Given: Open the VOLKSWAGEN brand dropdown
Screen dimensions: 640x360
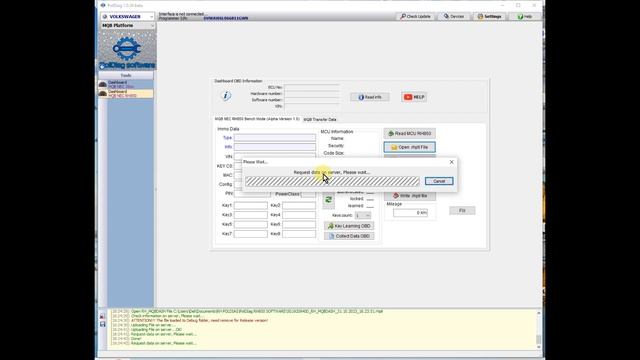Looking at the screenshot, I should tap(127, 17).
